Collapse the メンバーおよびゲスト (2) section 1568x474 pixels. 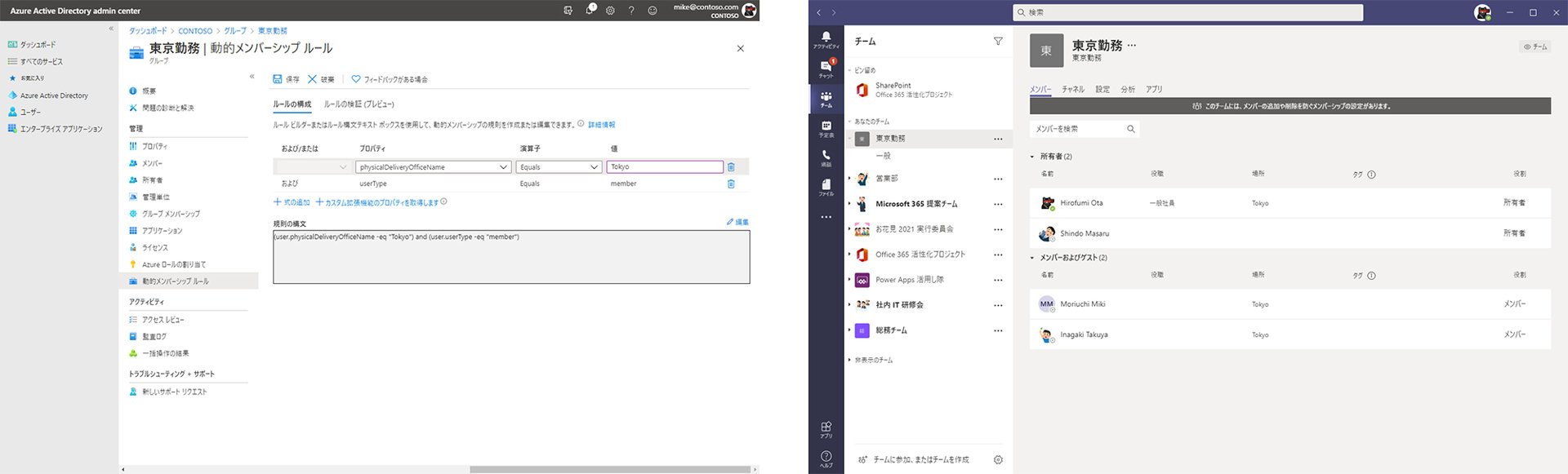[x=1032, y=258]
